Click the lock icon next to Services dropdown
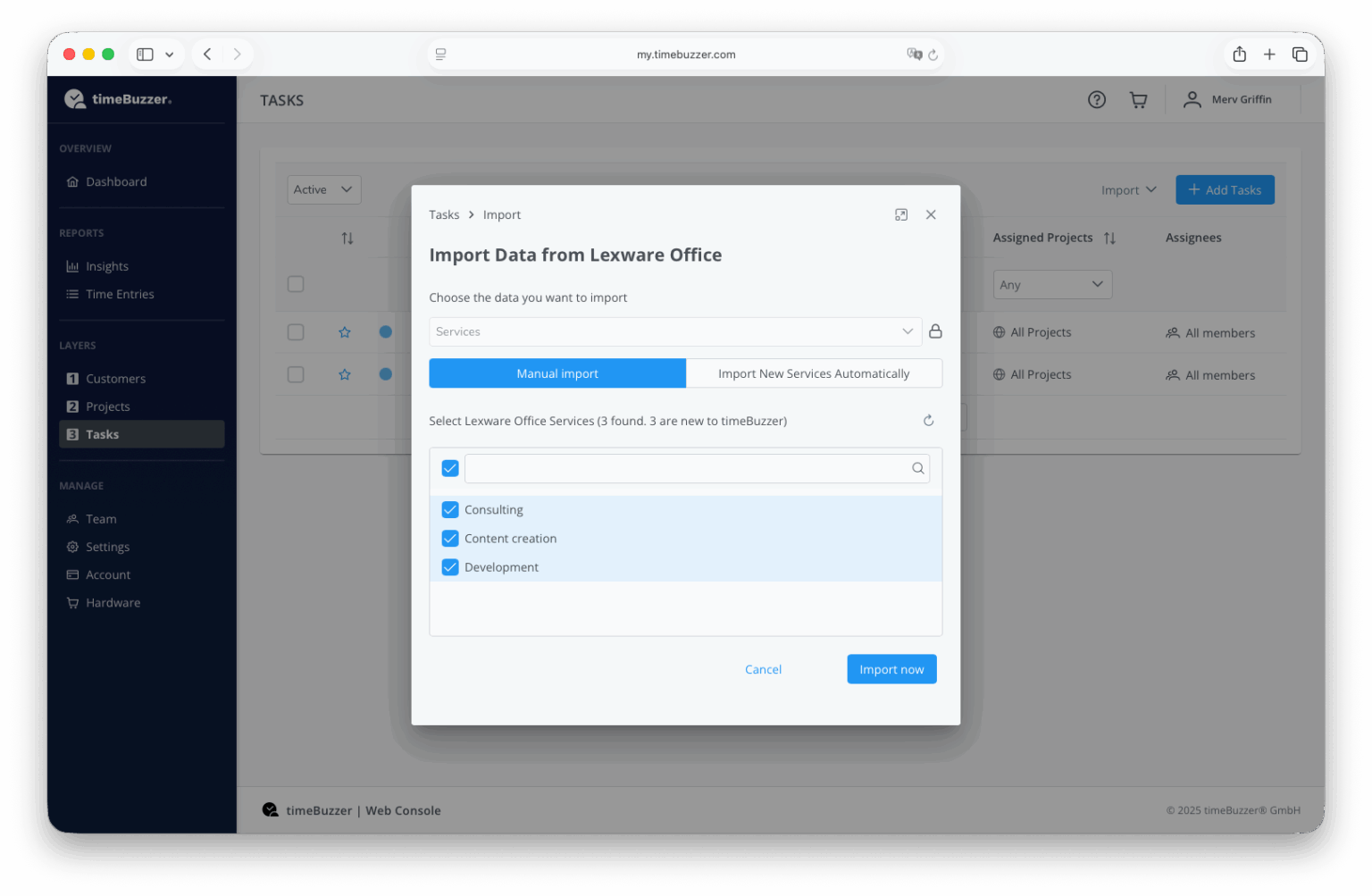 coord(935,331)
